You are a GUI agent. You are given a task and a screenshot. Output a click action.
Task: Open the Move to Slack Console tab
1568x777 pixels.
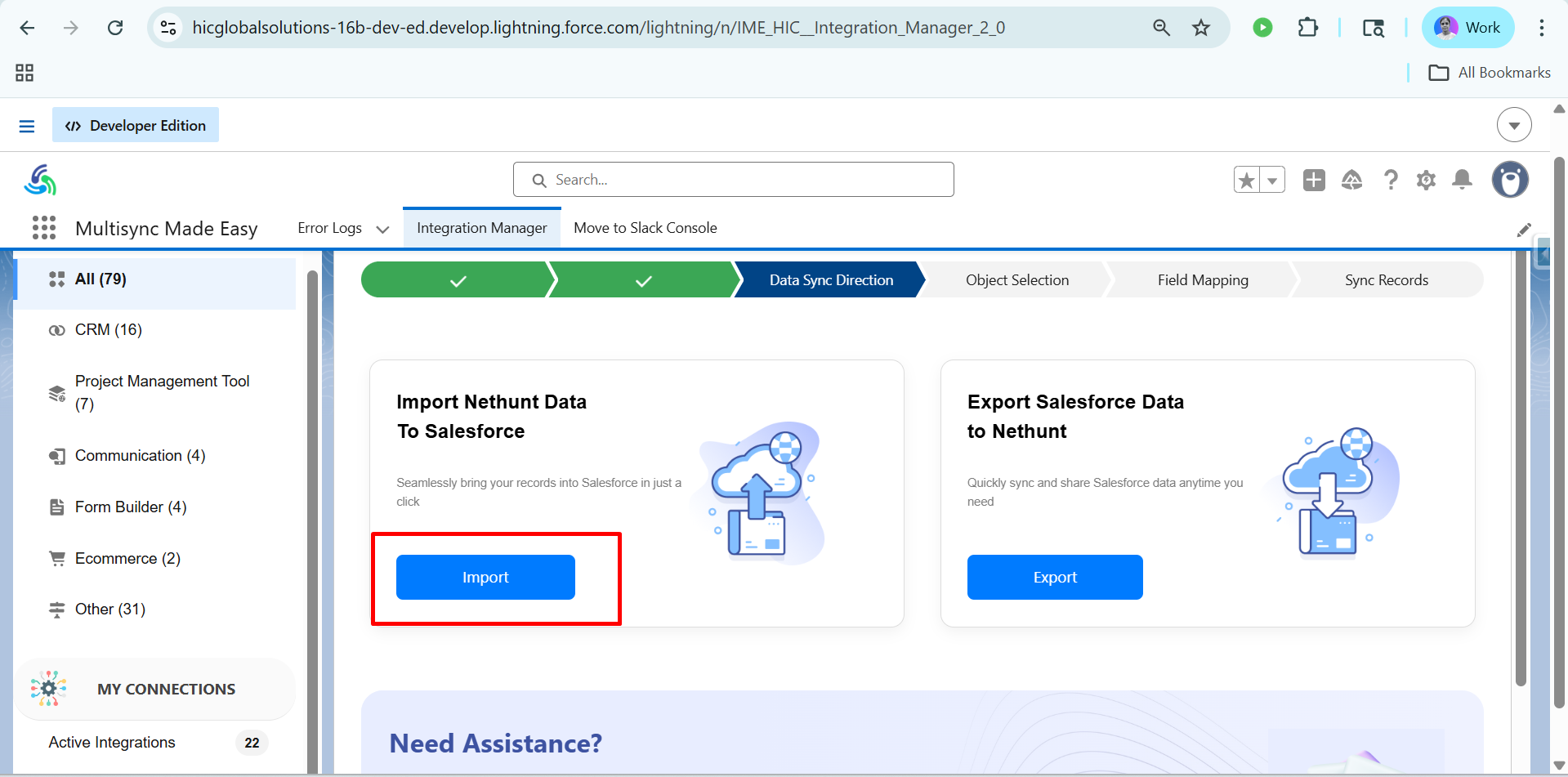coord(646,228)
